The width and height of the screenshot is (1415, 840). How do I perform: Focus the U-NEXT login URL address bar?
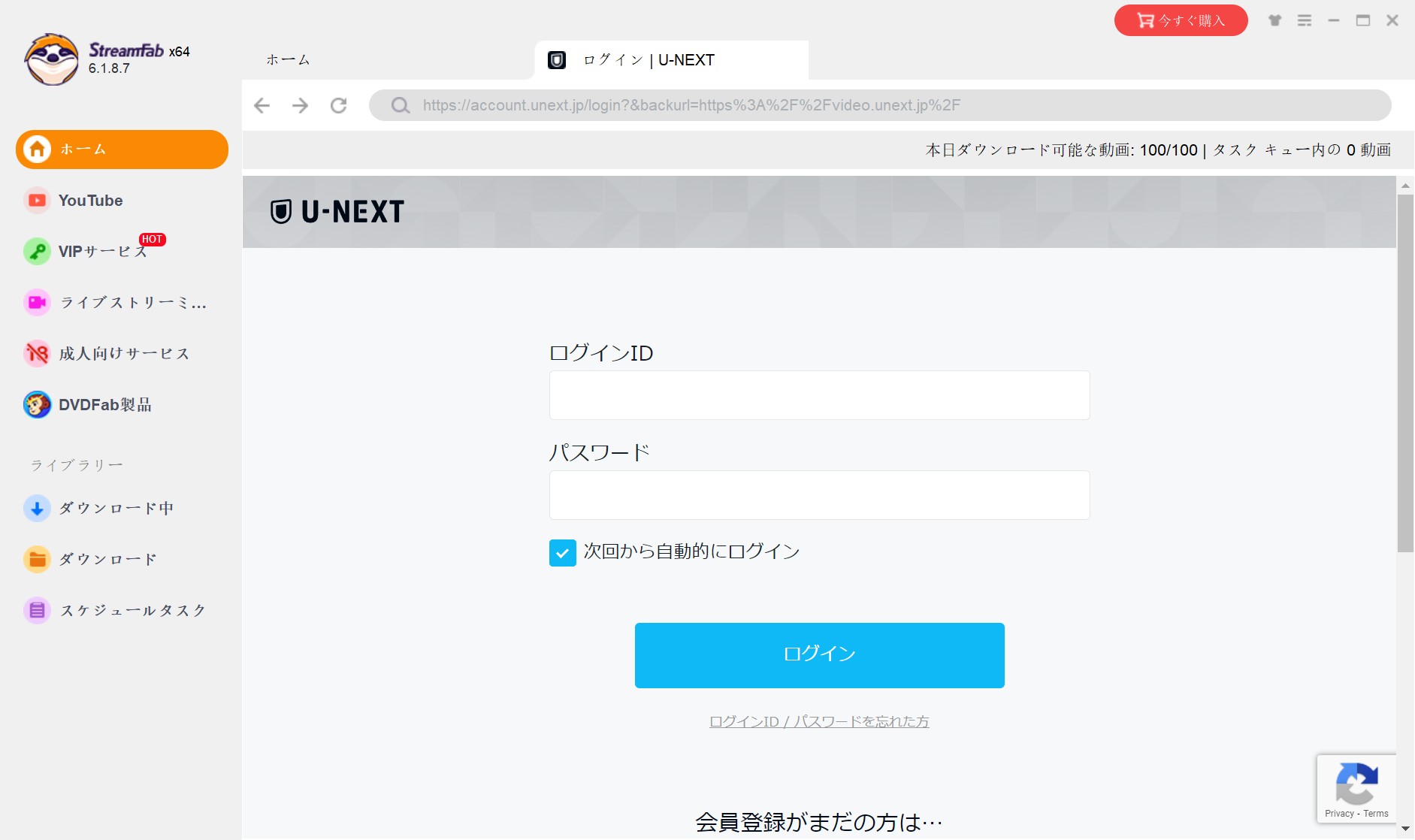pos(880,105)
